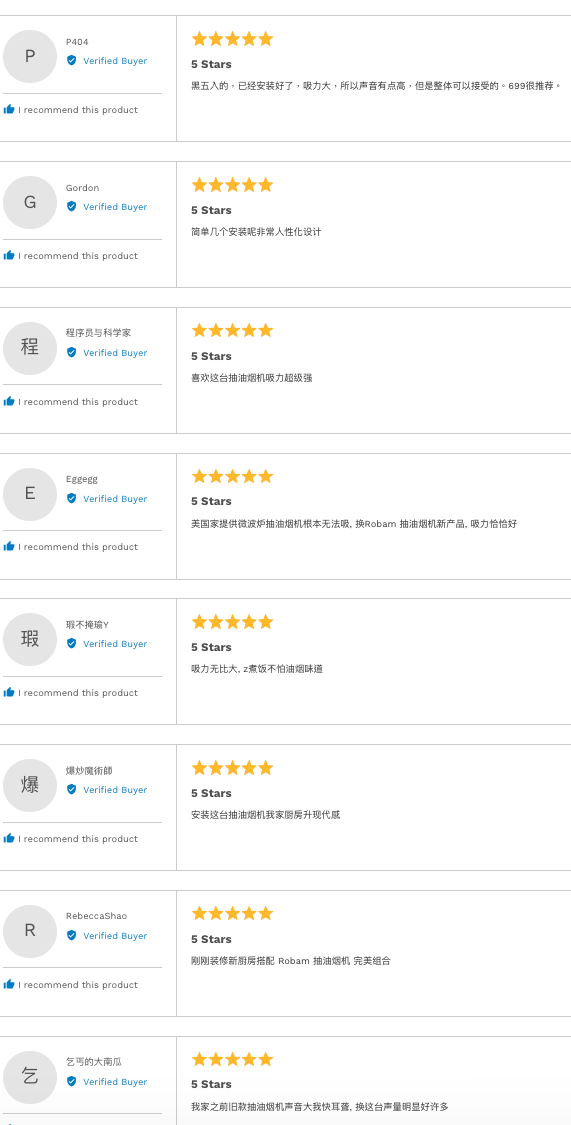Click the E avatar for Eggegg
Image resolution: width=571 pixels, height=1125 pixels.
29,494
